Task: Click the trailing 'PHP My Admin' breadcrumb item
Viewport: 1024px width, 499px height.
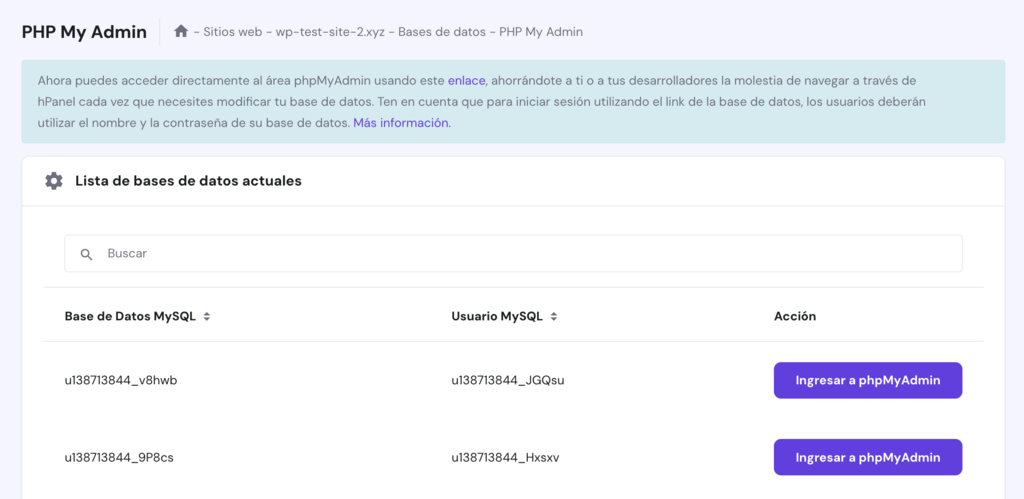Action: pos(541,31)
